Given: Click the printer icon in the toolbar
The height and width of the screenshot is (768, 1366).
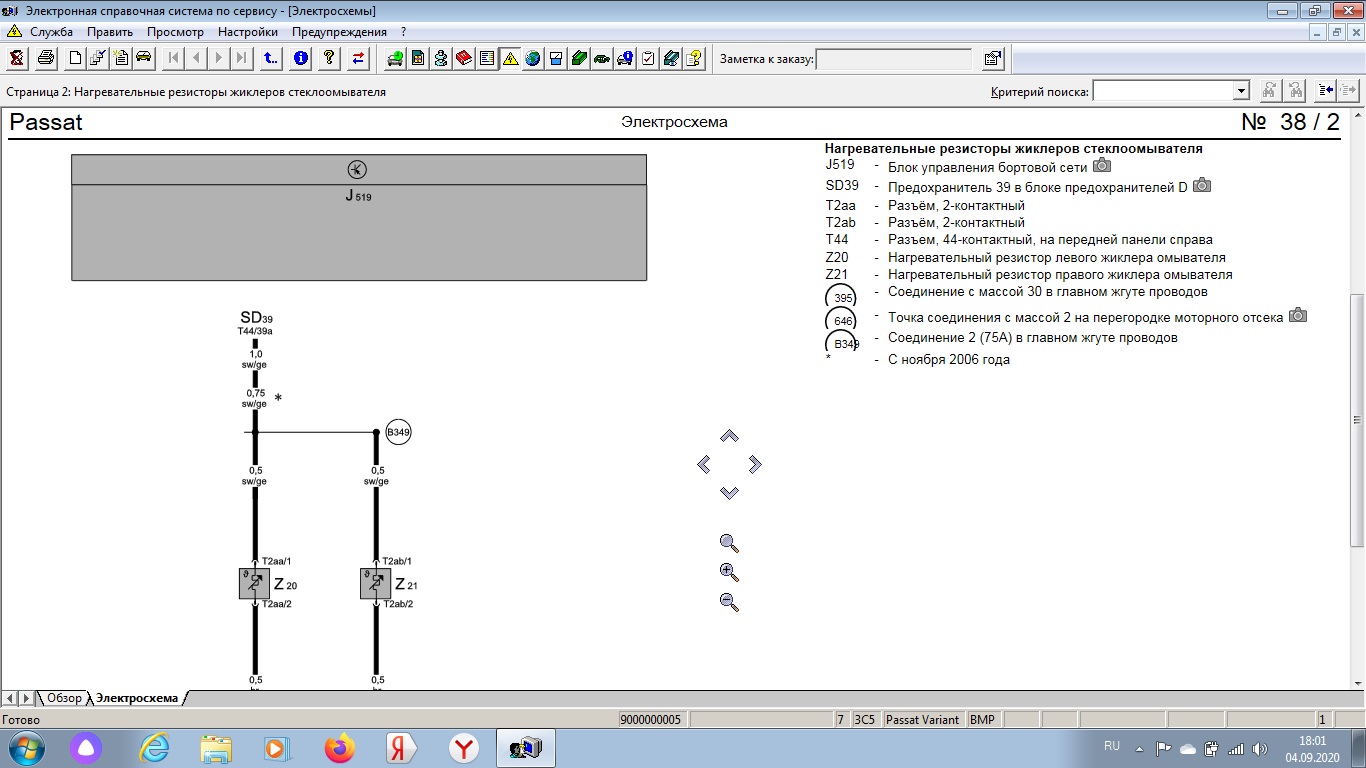Looking at the screenshot, I should pos(46,58).
